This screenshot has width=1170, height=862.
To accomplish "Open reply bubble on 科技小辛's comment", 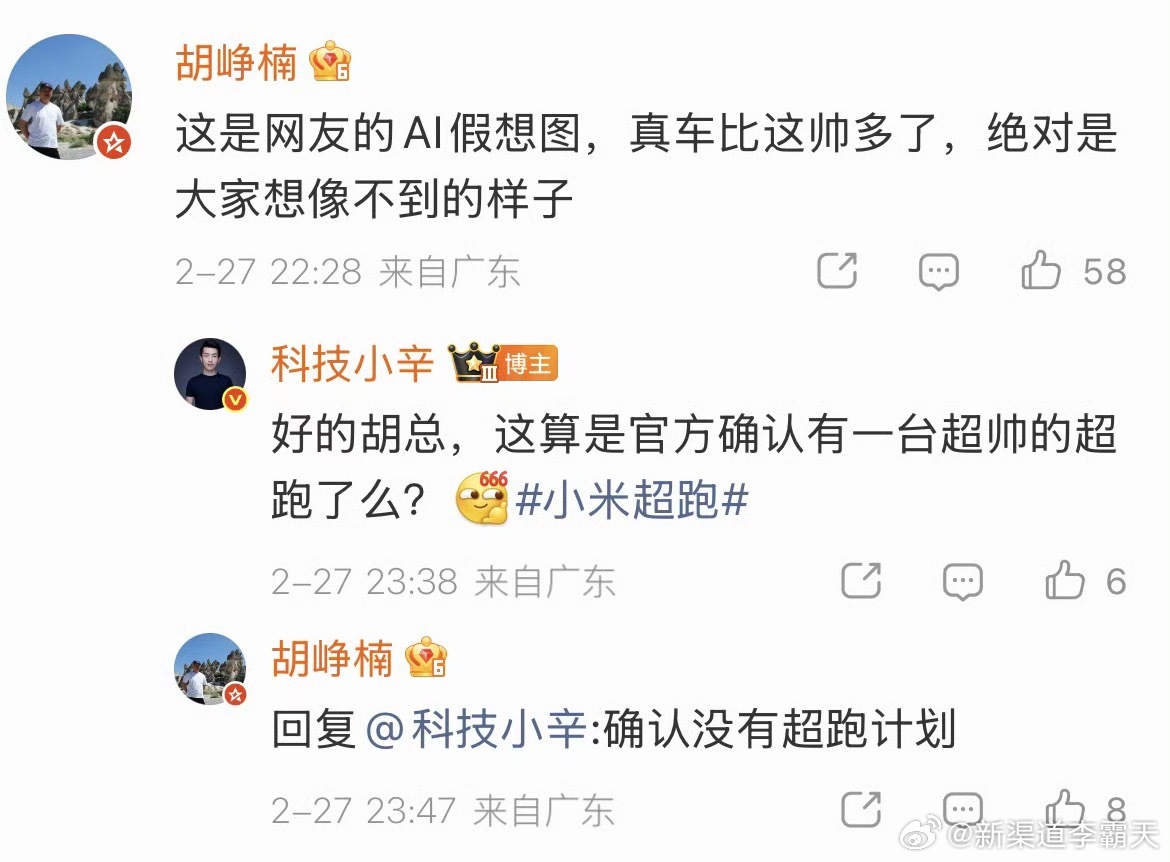I will click(x=963, y=581).
